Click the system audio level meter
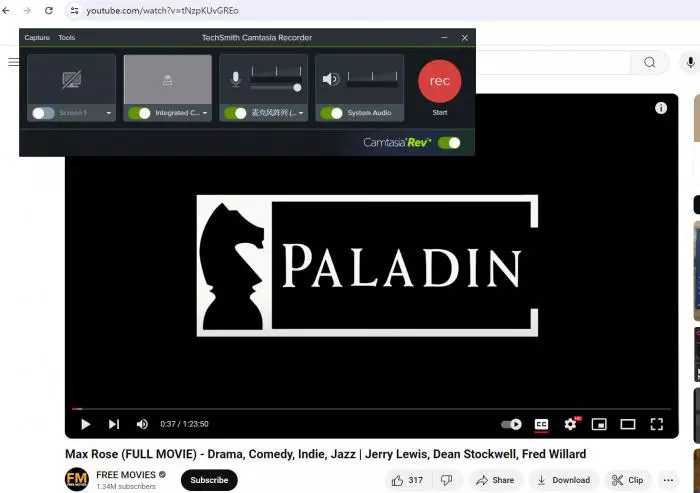 pyautogui.click(x=372, y=79)
